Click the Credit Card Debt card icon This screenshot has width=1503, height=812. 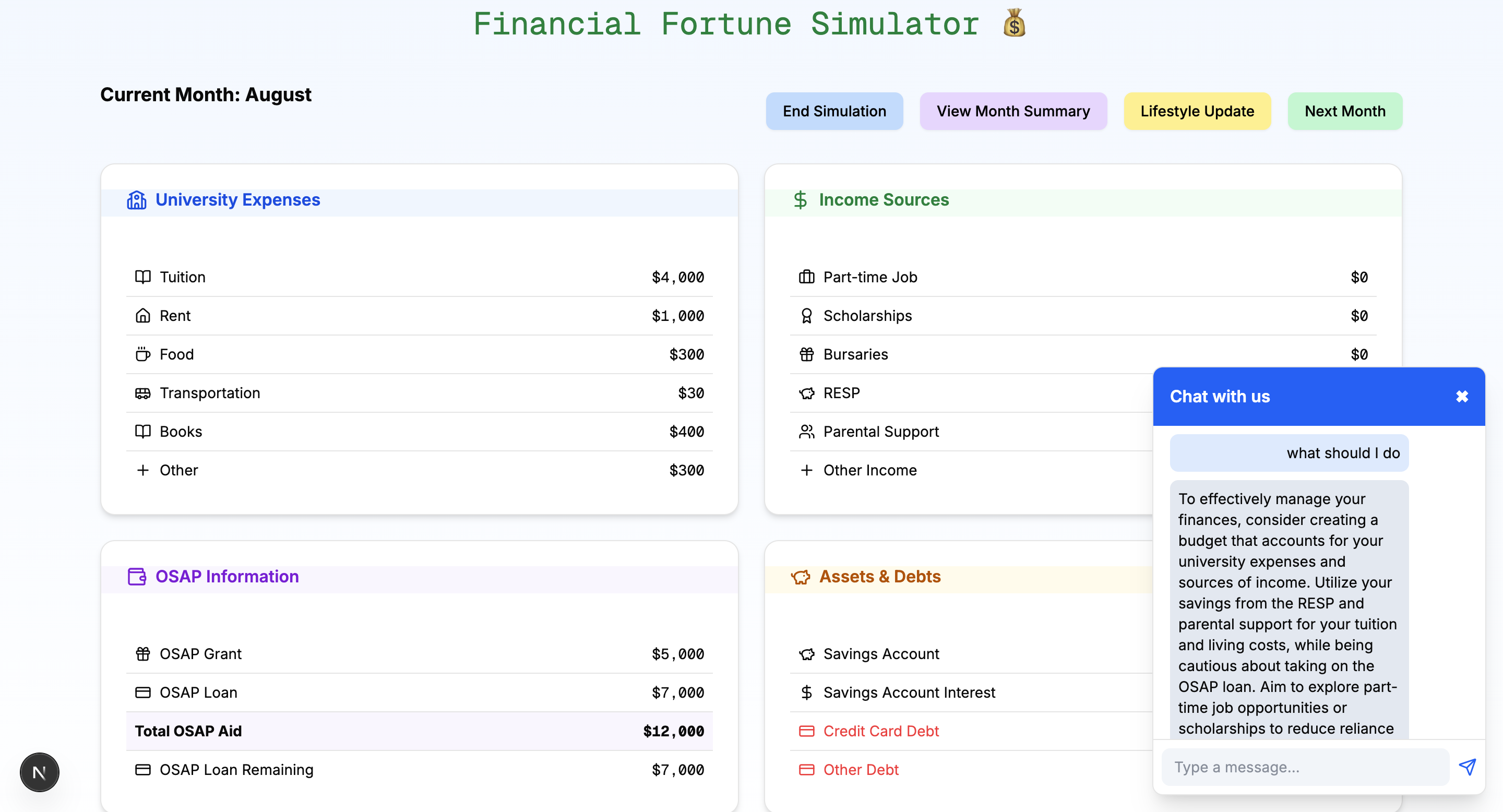(x=806, y=731)
